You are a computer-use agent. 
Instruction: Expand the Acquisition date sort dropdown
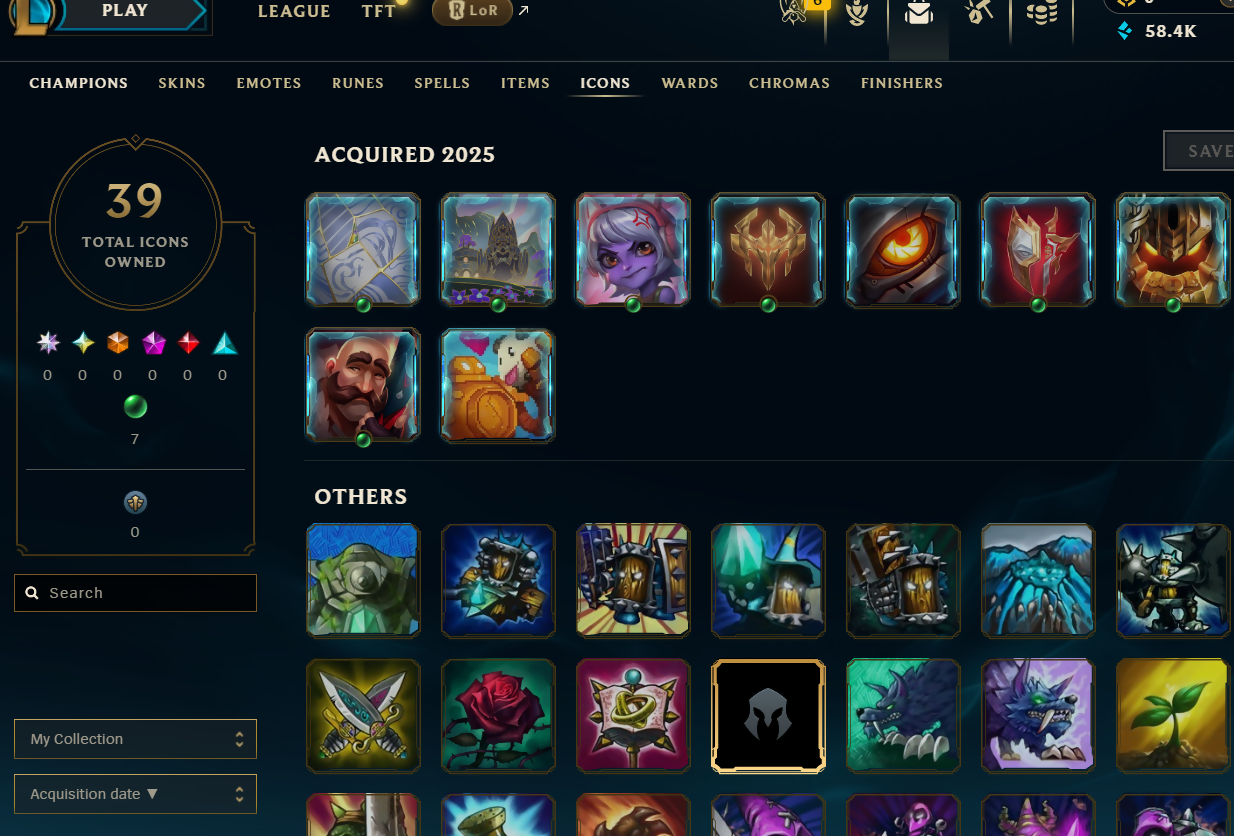[135, 794]
